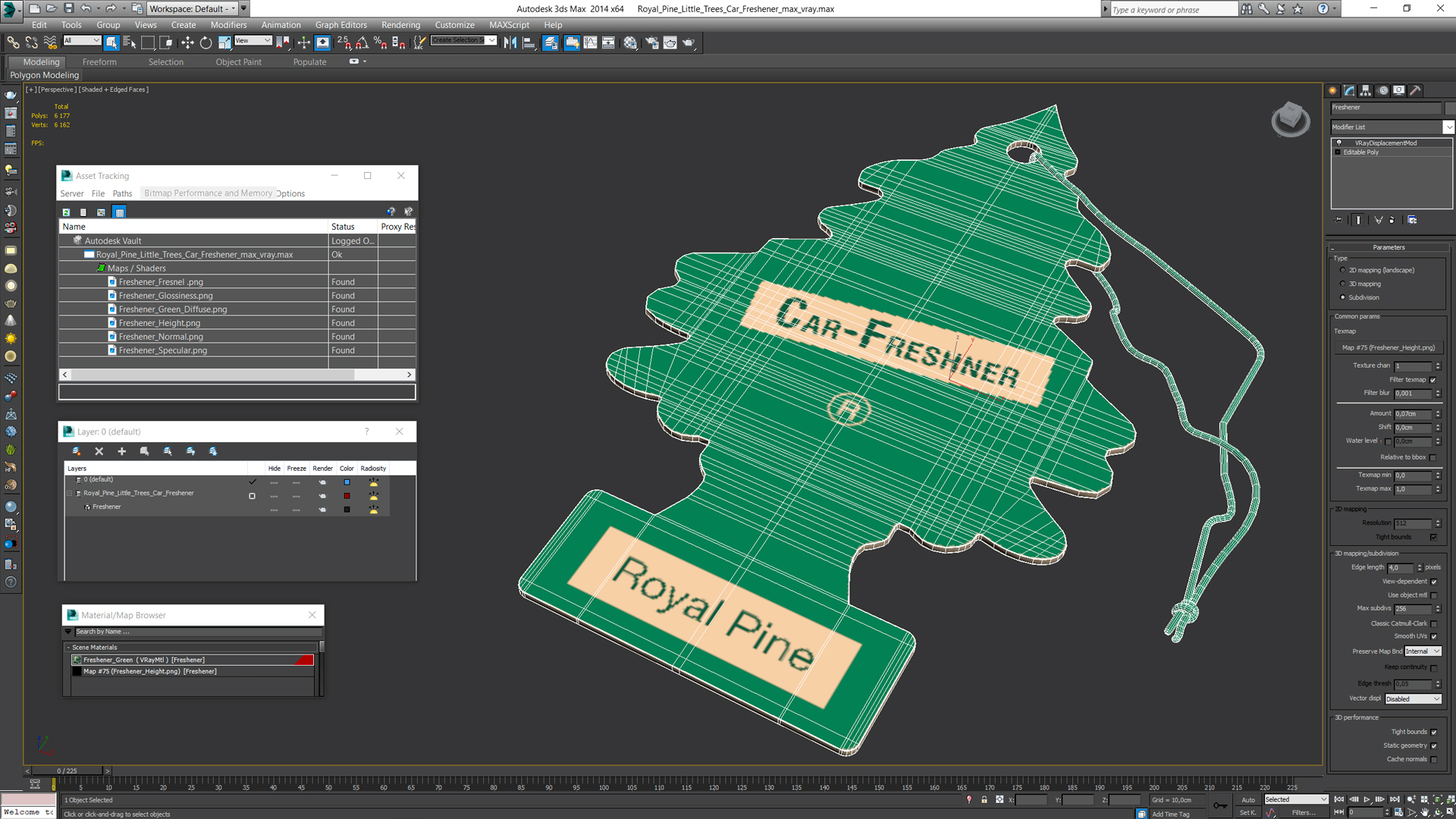Play the animation
The height and width of the screenshot is (819, 1456).
1367,799
